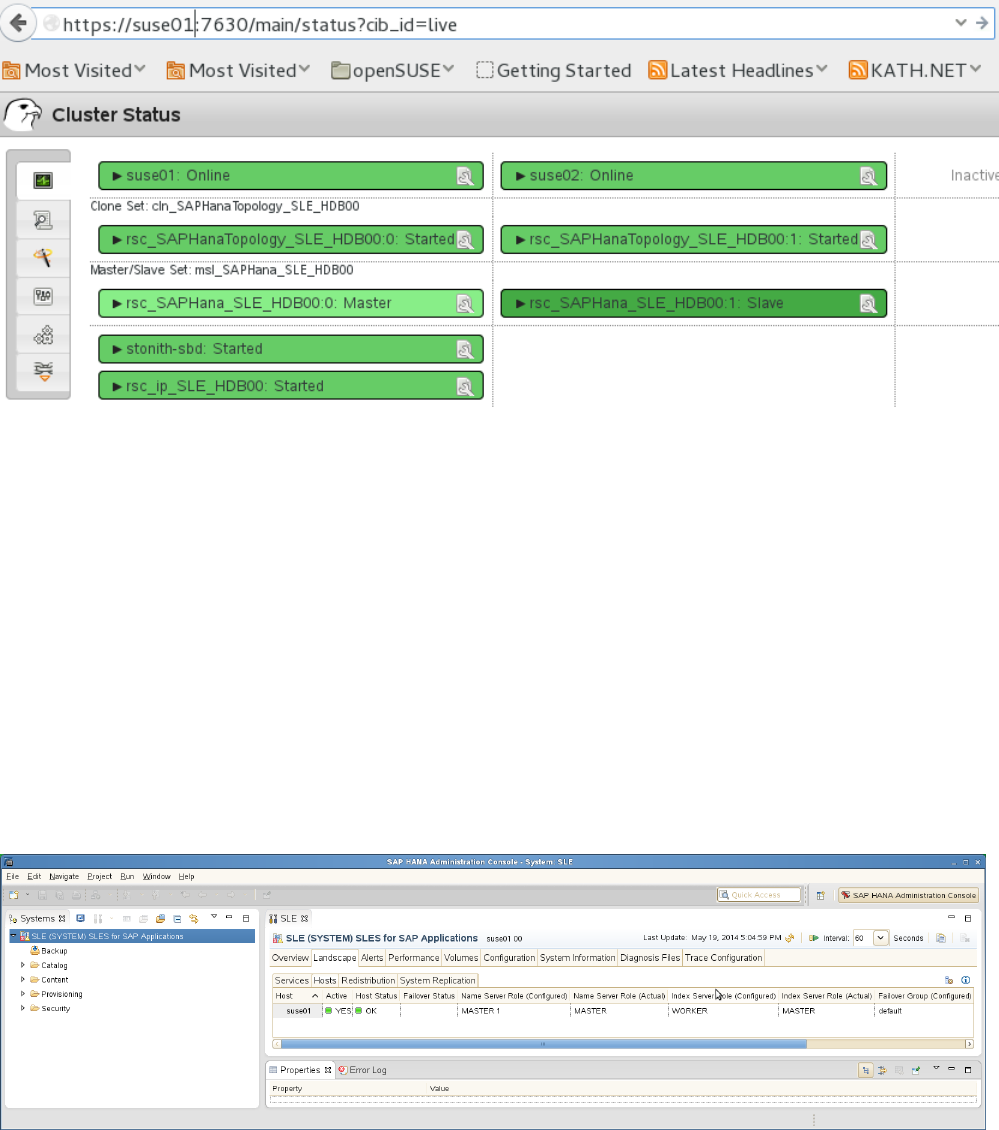
Task: Start auto-refresh with the green play icon
Action: point(814,938)
